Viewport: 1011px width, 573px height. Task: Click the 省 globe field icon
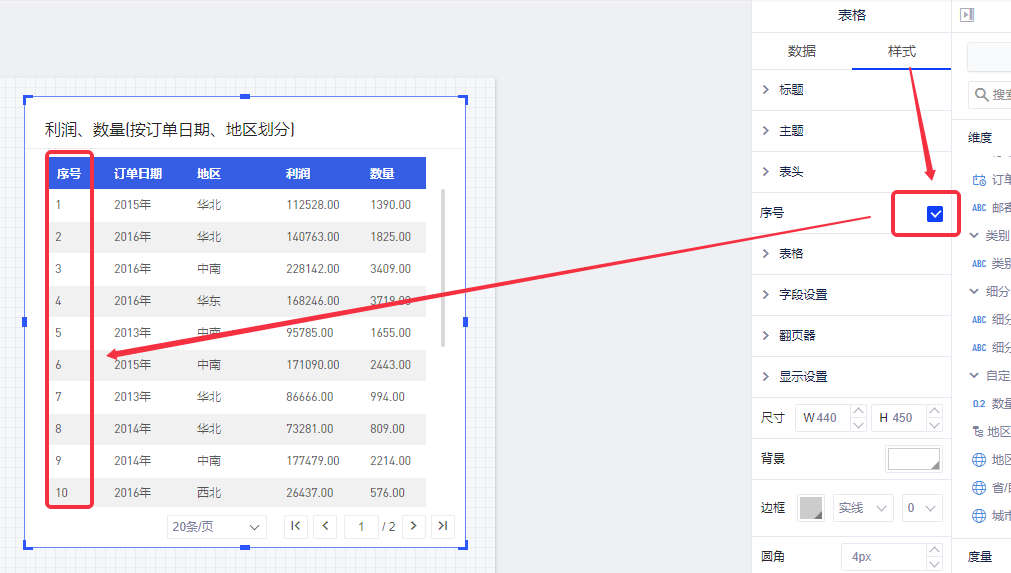979,488
